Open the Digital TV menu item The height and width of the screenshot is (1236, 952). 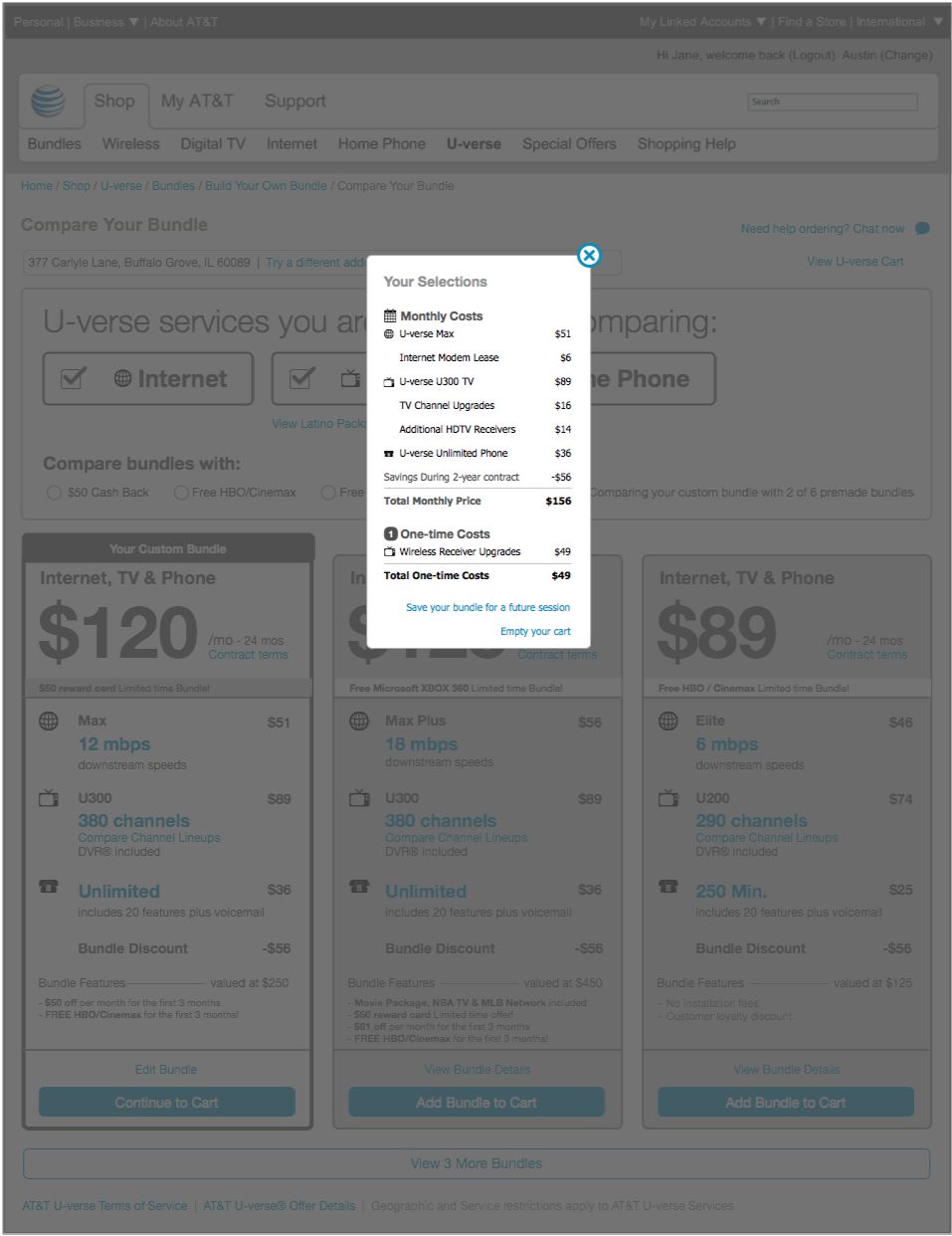(x=213, y=144)
